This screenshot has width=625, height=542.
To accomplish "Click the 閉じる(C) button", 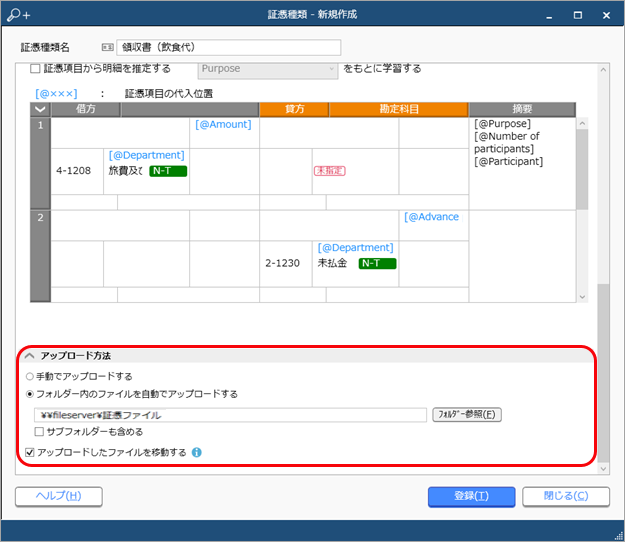I will [566, 497].
